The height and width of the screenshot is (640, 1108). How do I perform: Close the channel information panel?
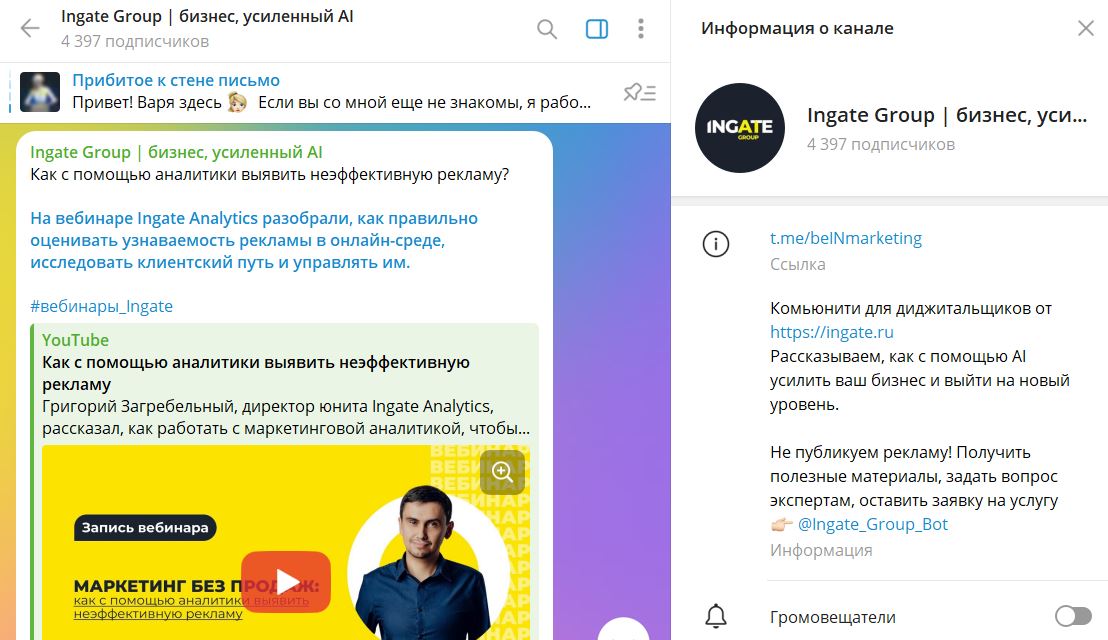pyautogui.click(x=1085, y=28)
